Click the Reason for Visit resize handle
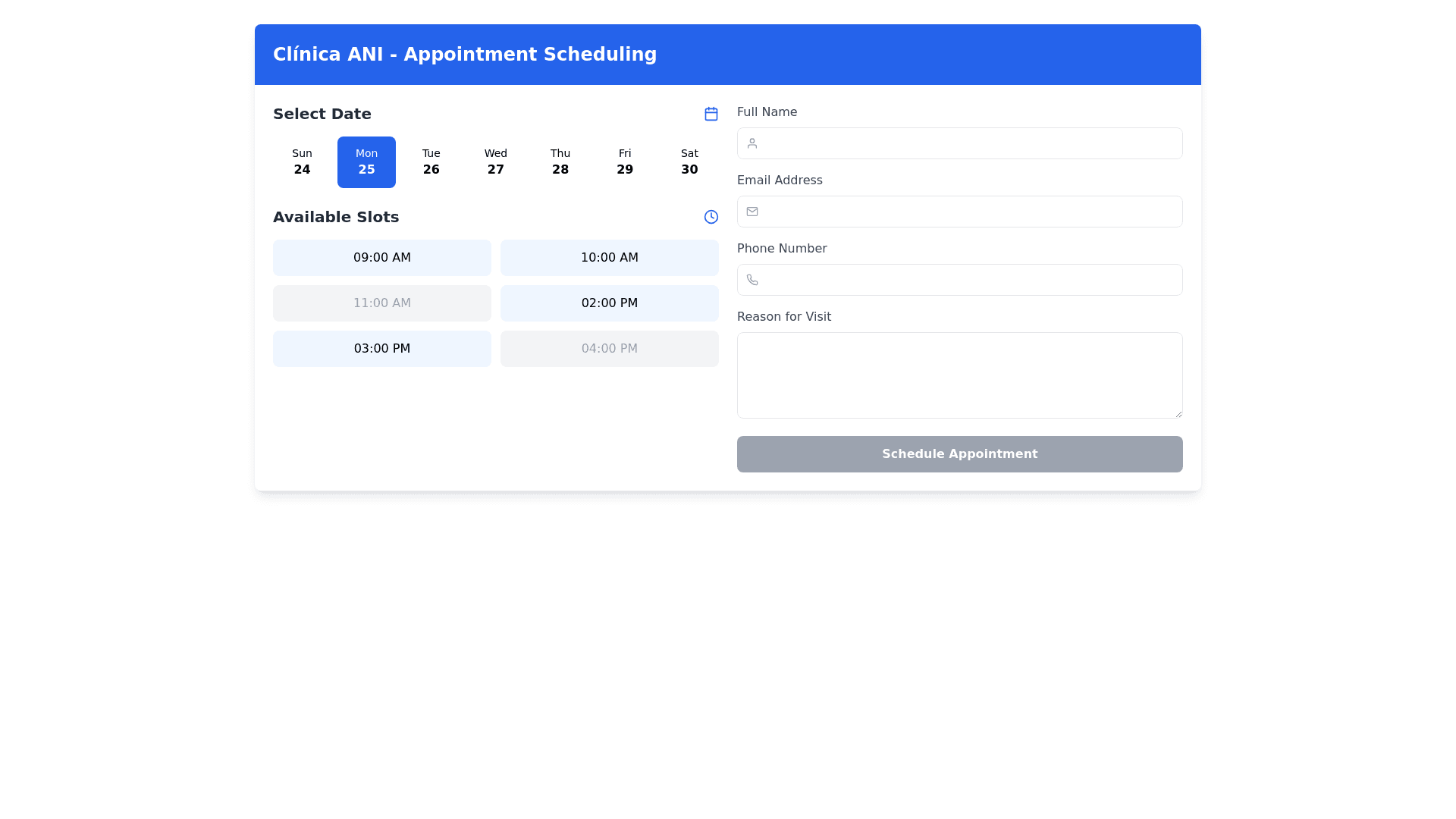This screenshot has width=1456, height=819. pos(1178,413)
